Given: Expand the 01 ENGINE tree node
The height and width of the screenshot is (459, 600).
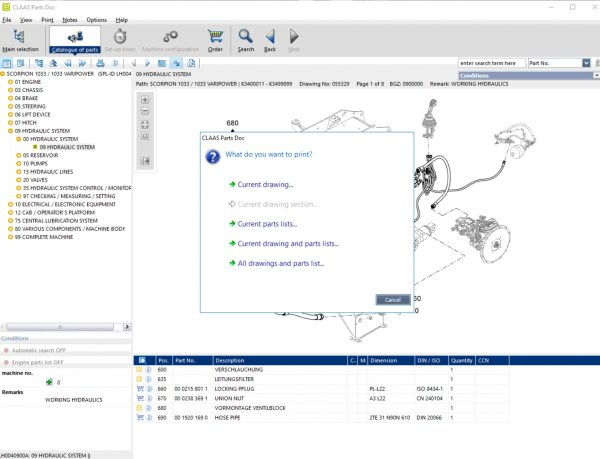Looking at the screenshot, I should pyautogui.click(x=28, y=82).
